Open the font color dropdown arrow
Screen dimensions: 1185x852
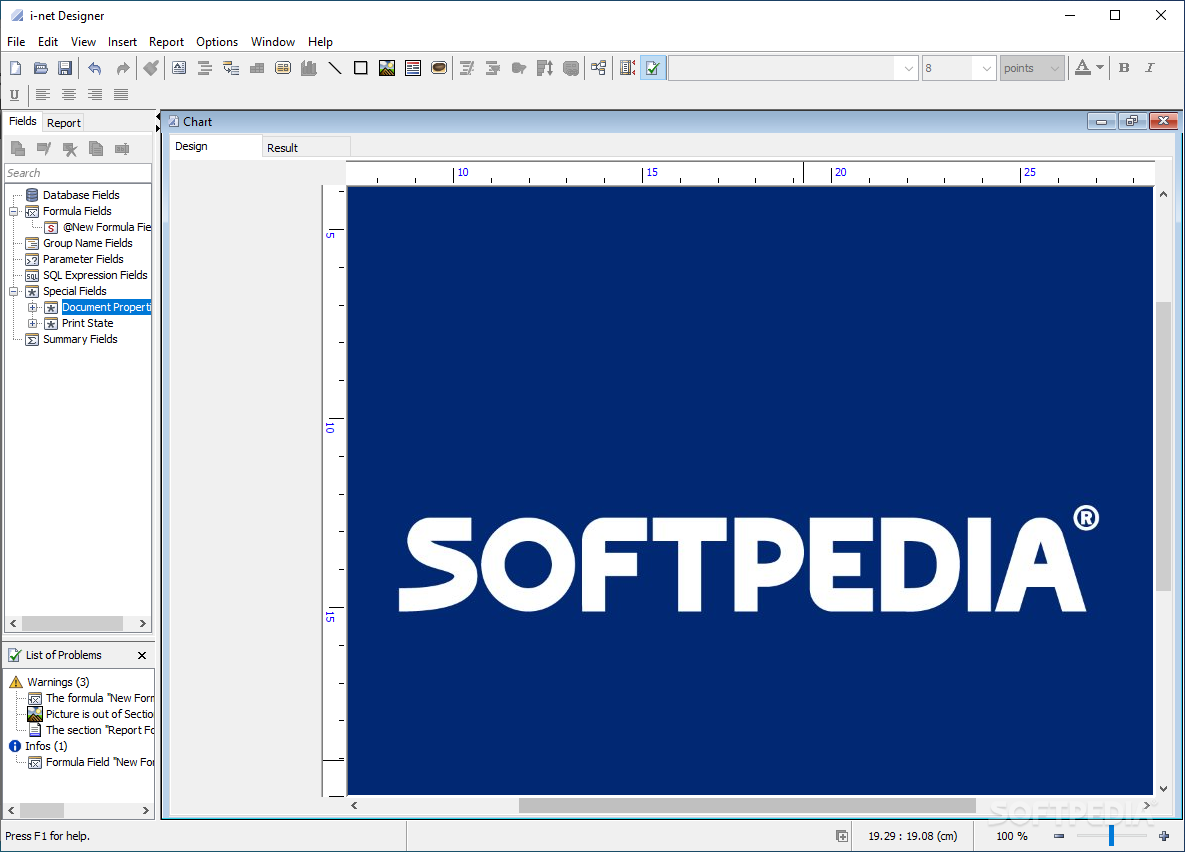(1100, 67)
